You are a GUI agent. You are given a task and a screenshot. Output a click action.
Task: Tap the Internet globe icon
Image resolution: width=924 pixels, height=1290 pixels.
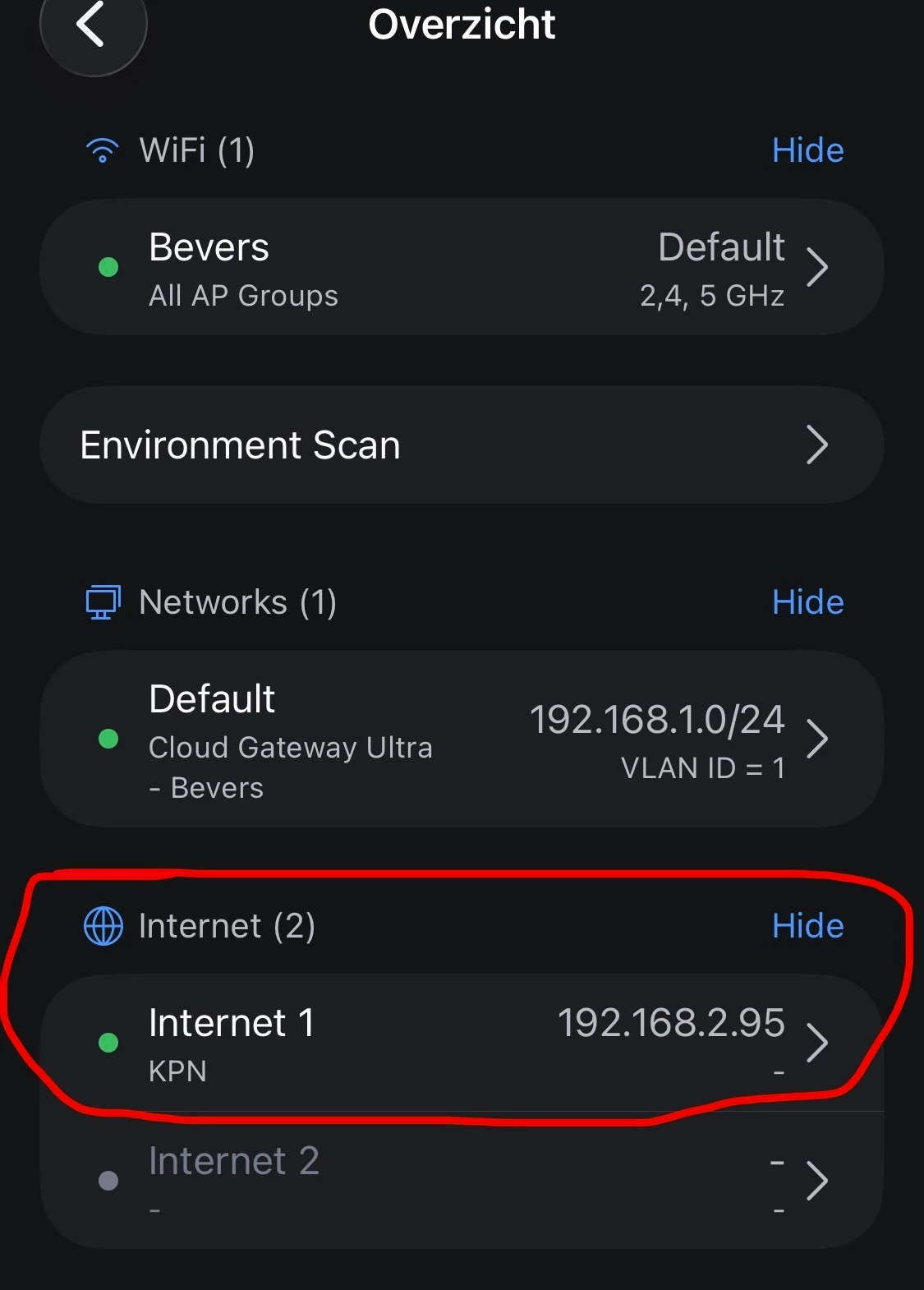103,926
